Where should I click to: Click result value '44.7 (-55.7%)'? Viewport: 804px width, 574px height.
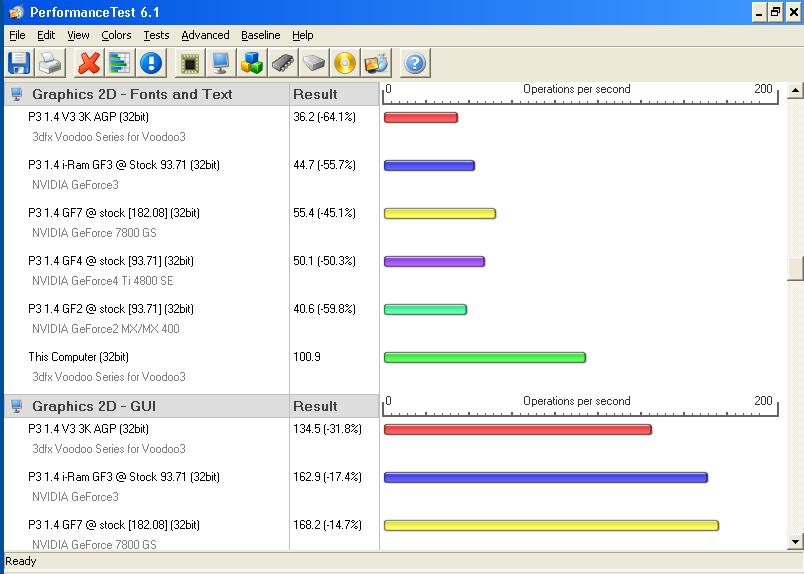pyautogui.click(x=324, y=165)
